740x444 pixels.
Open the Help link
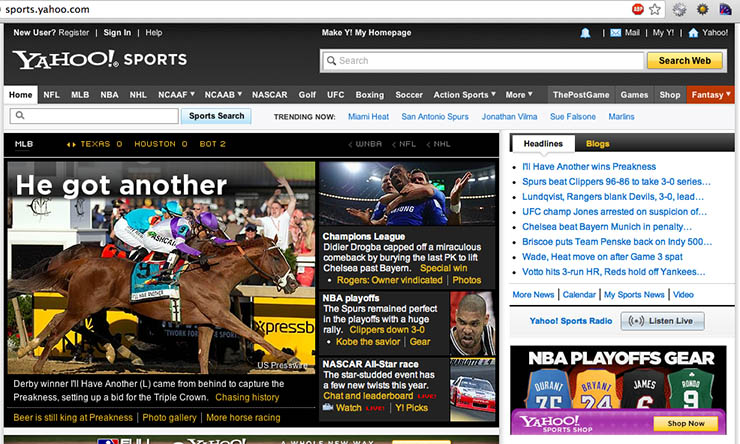153,33
